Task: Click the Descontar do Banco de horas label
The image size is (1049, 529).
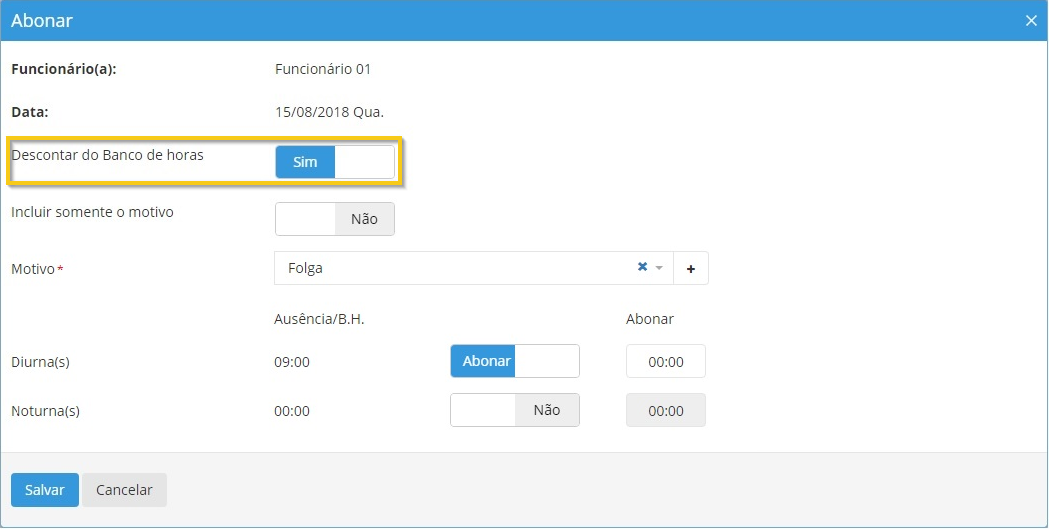Action: click(x=107, y=155)
